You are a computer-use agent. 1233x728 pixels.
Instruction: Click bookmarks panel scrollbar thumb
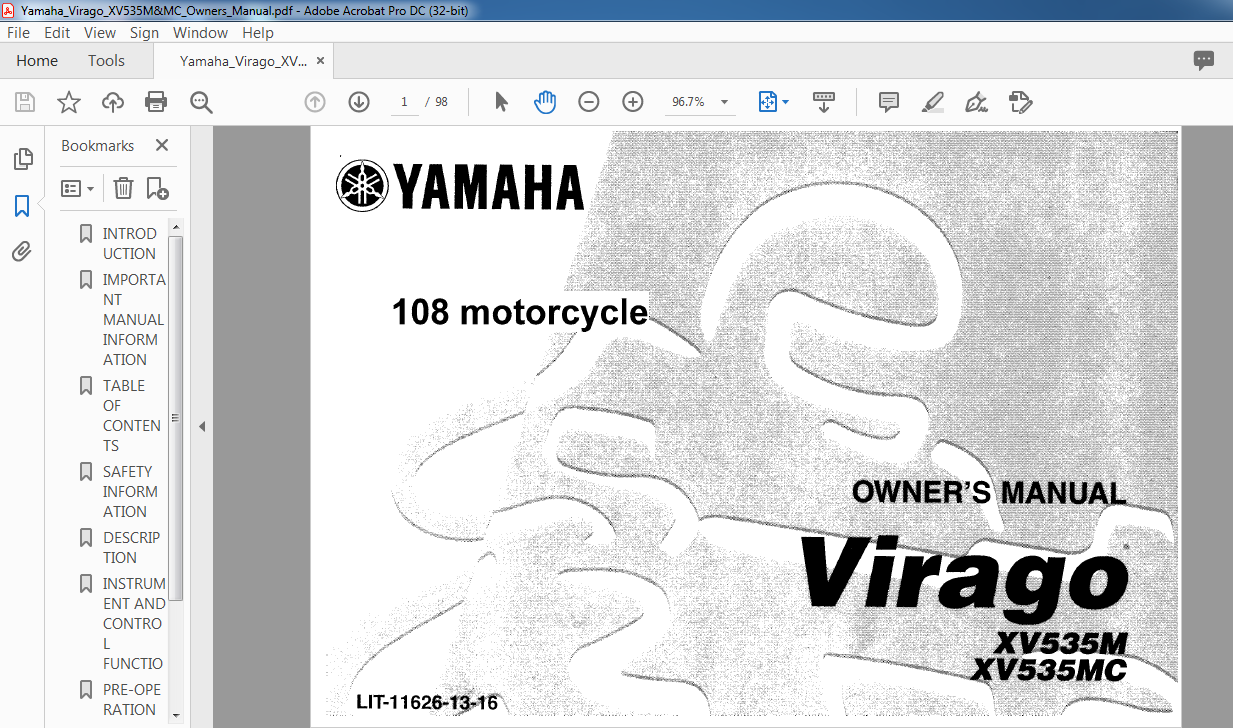pos(176,418)
